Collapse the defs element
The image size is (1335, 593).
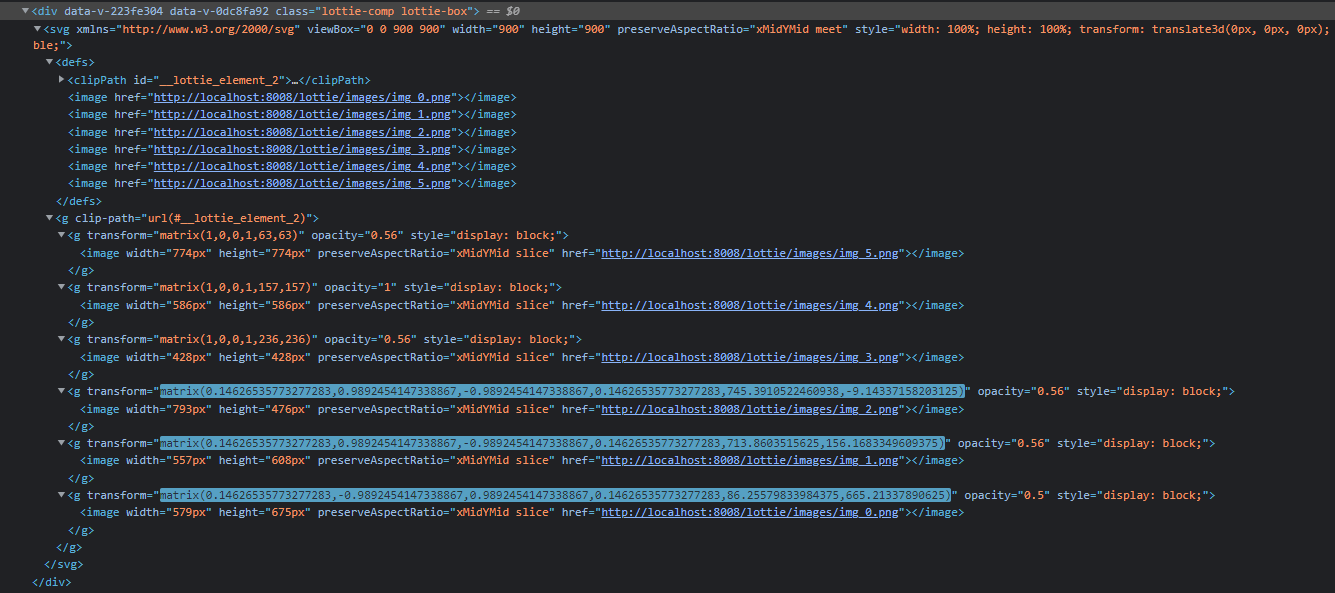click(x=49, y=62)
